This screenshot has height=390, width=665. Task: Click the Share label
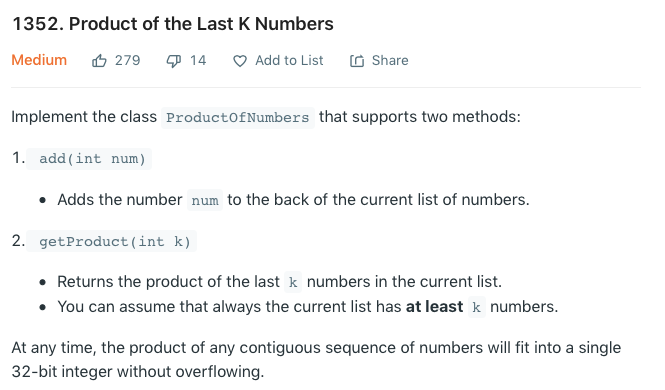click(x=390, y=61)
